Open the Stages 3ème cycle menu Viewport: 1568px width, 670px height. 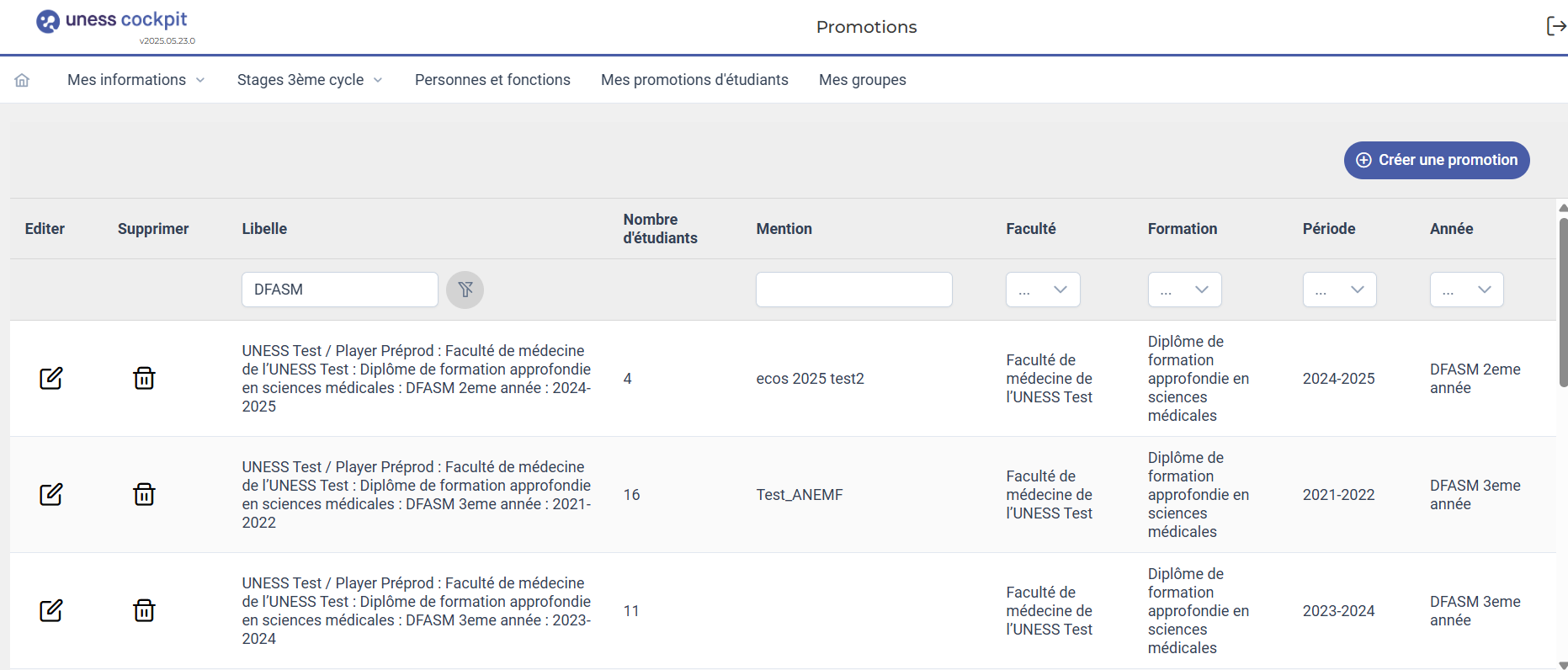310,80
